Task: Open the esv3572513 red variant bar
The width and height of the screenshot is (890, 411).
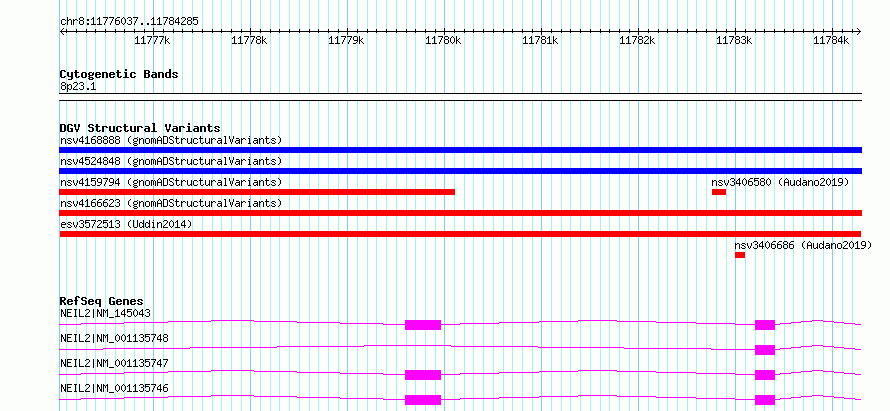Action: (x=460, y=234)
